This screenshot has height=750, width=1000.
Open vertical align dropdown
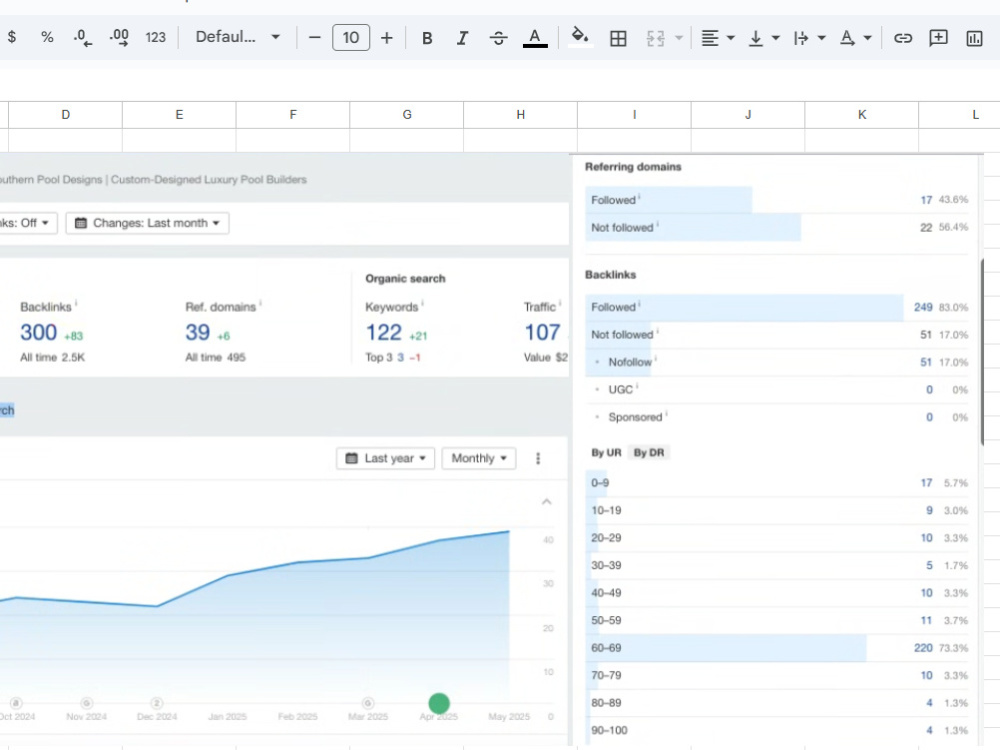tap(763, 38)
